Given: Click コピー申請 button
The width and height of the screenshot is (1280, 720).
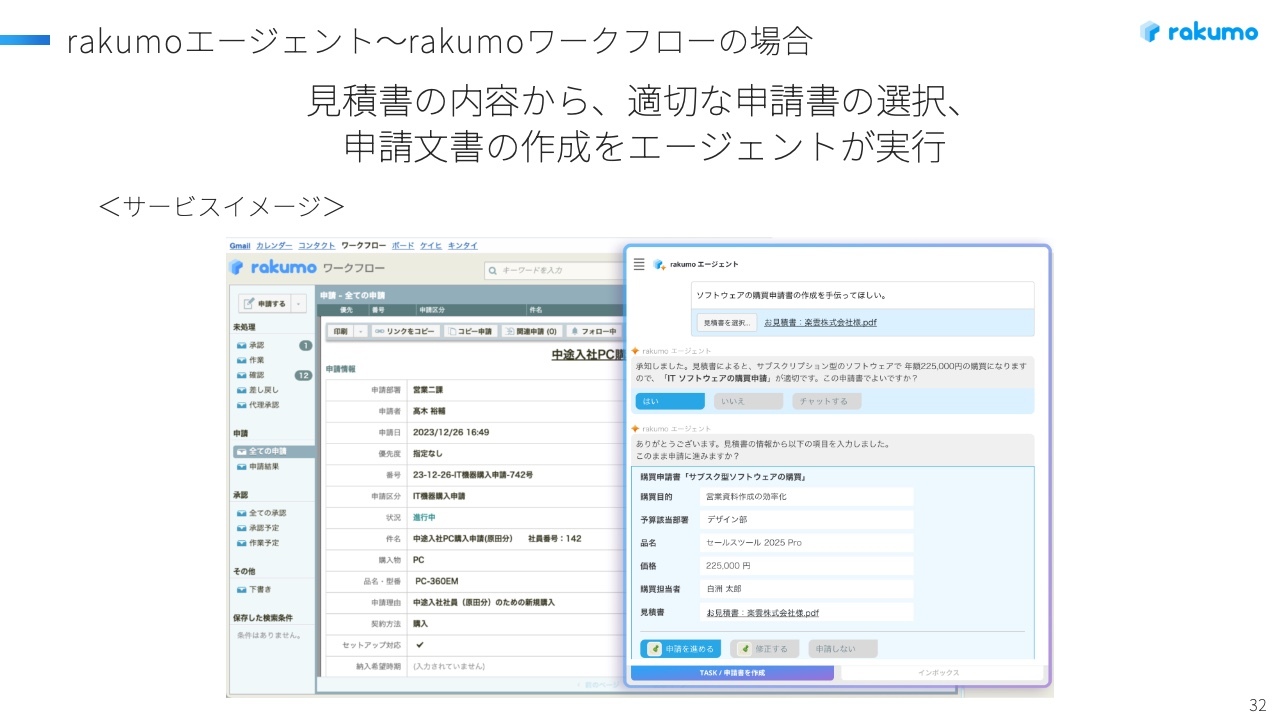Looking at the screenshot, I should pos(469,331).
